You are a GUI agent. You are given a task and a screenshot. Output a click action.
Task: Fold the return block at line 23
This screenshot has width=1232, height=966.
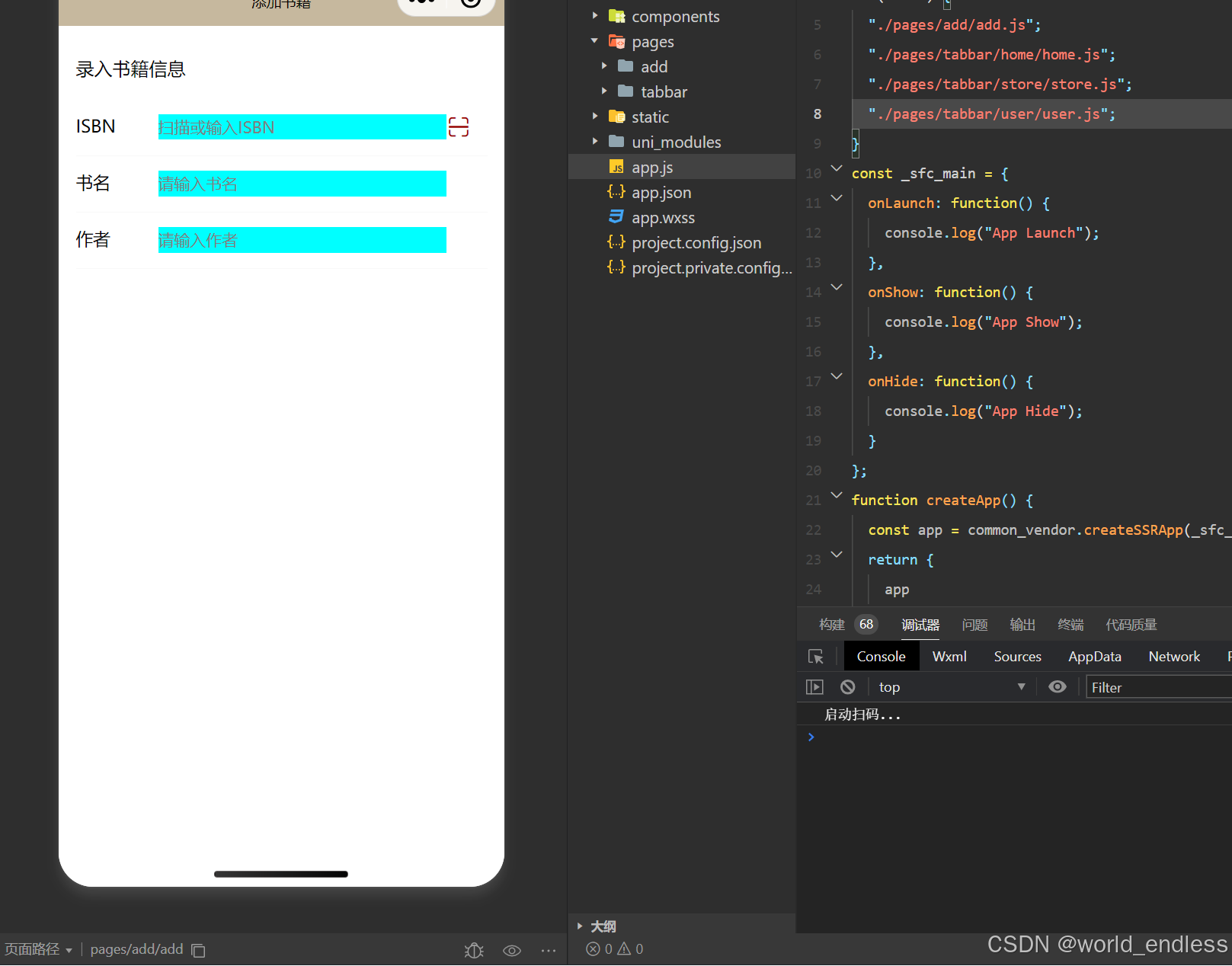(x=837, y=555)
